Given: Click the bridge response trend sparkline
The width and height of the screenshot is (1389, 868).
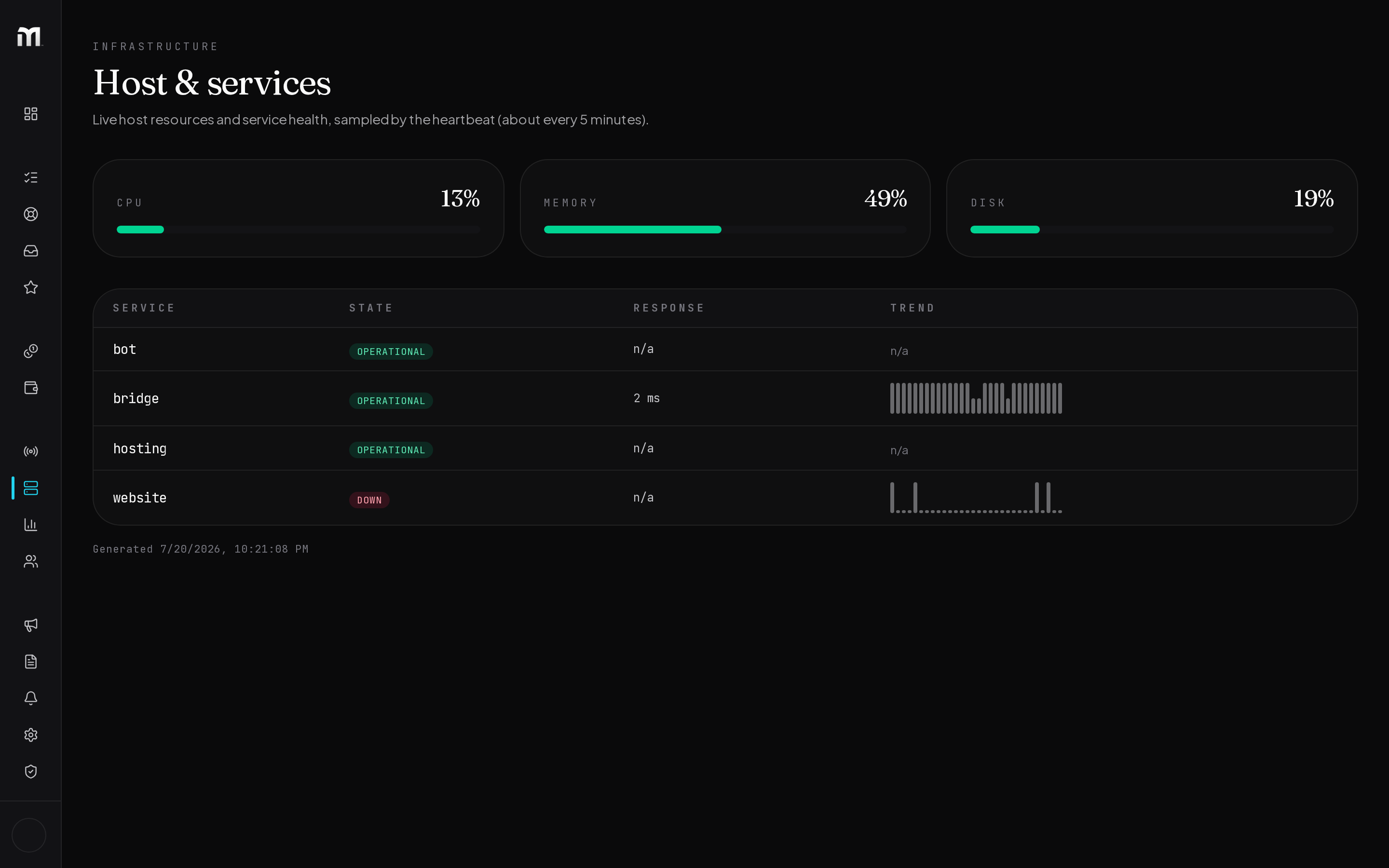Looking at the screenshot, I should (976, 398).
